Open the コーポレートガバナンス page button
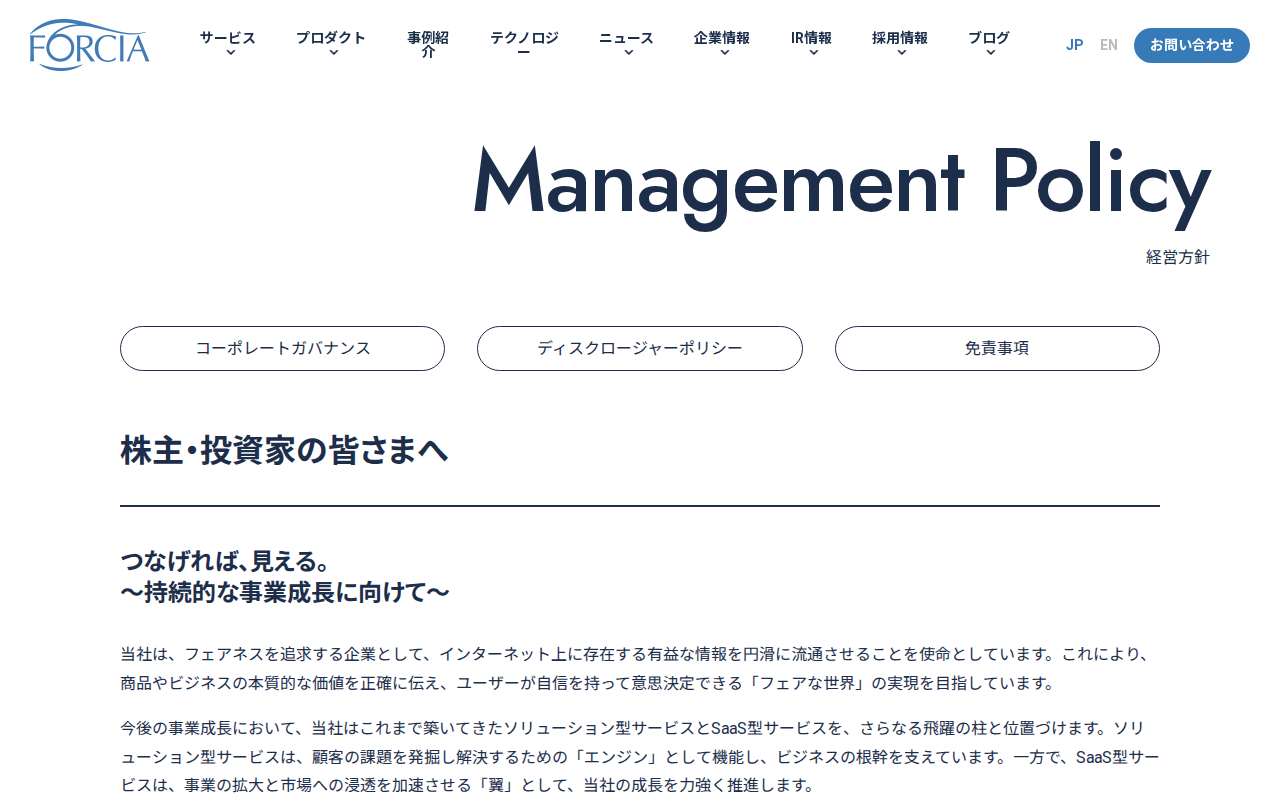This screenshot has width=1280, height=800. tap(282, 349)
